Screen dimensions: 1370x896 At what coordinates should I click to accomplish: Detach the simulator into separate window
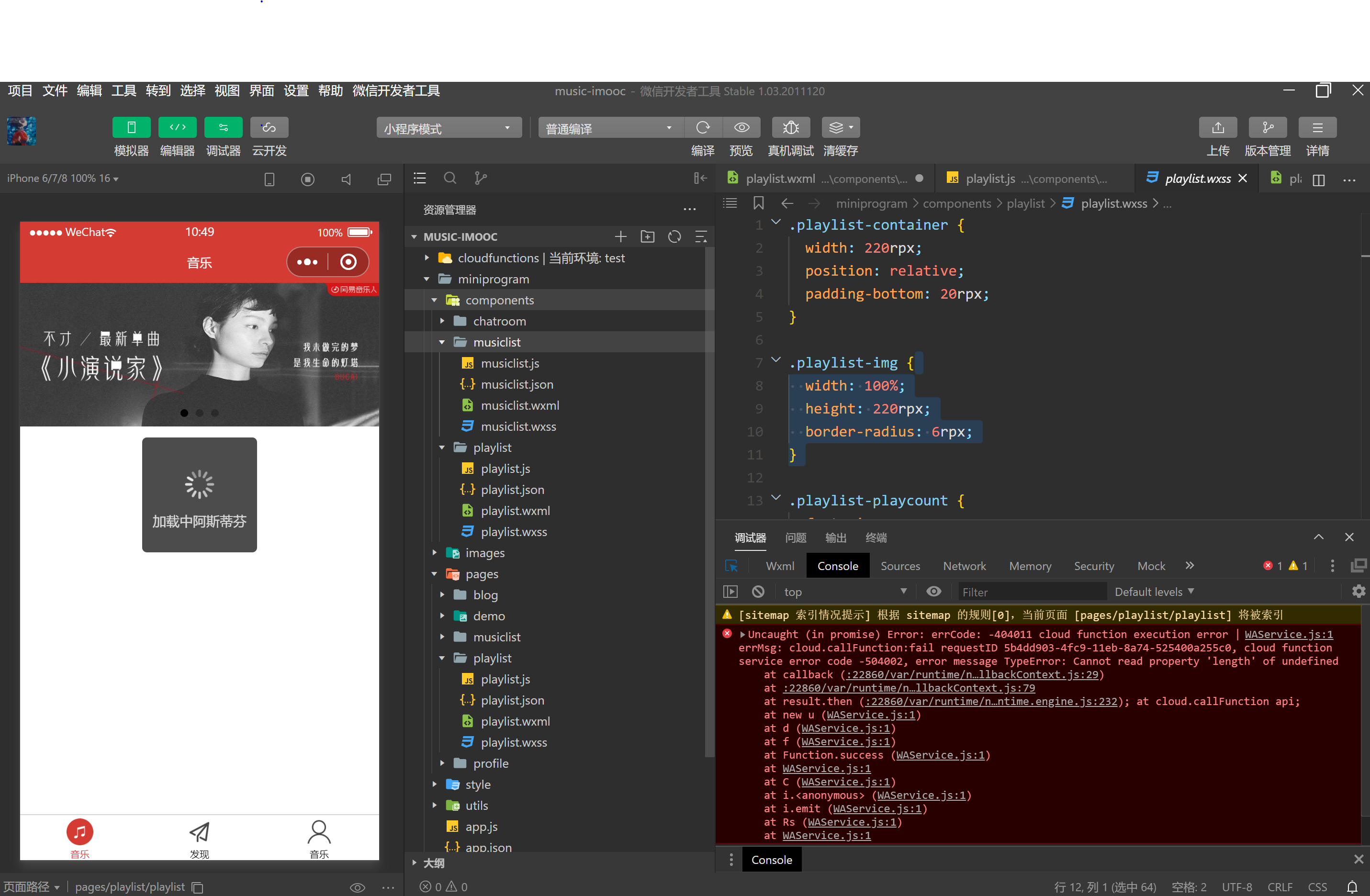click(384, 179)
